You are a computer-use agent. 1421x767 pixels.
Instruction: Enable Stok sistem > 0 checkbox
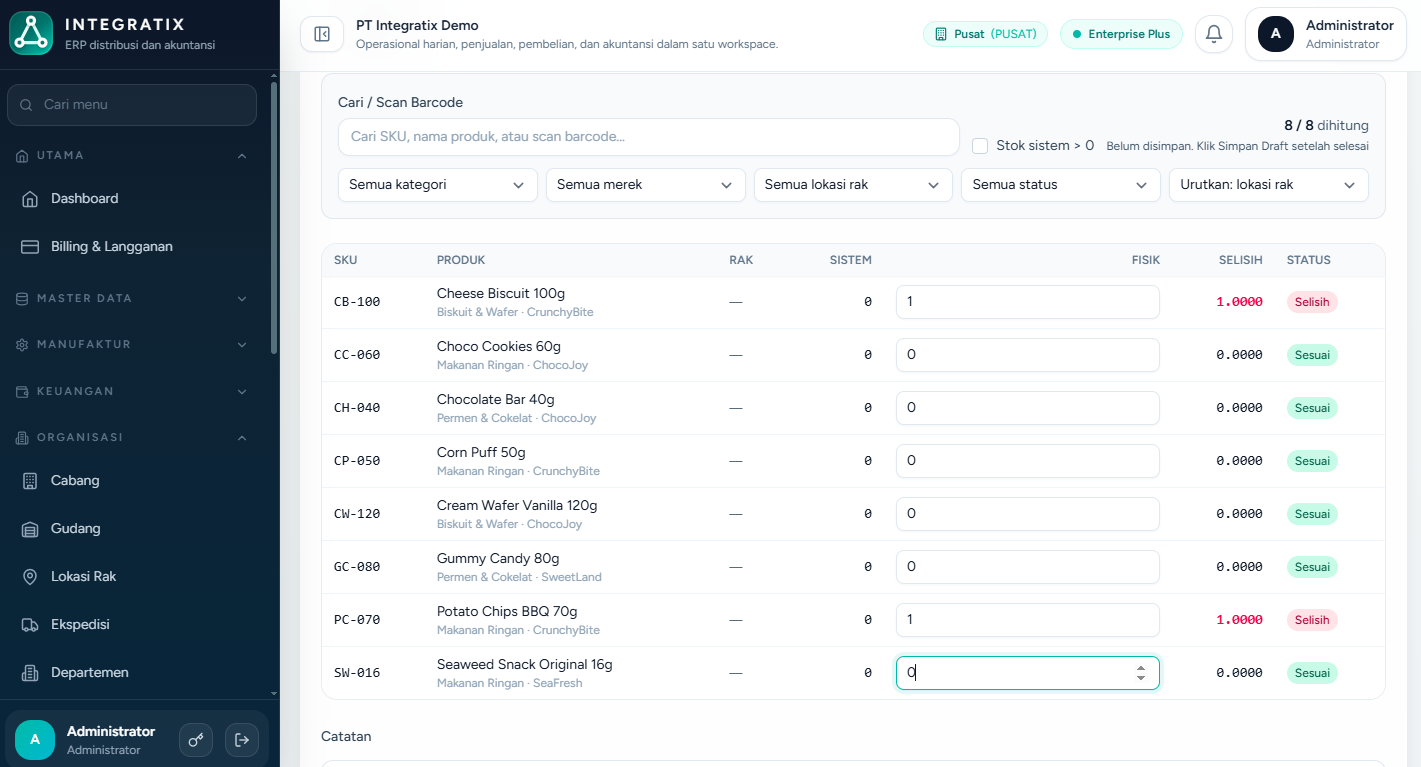pos(980,146)
